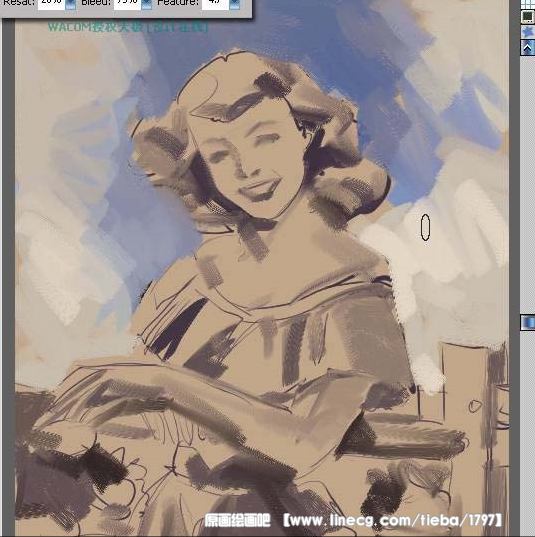Click the dark monitor-shaped icon on right strip
This screenshot has height=537, width=535.
(x=528, y=17)
